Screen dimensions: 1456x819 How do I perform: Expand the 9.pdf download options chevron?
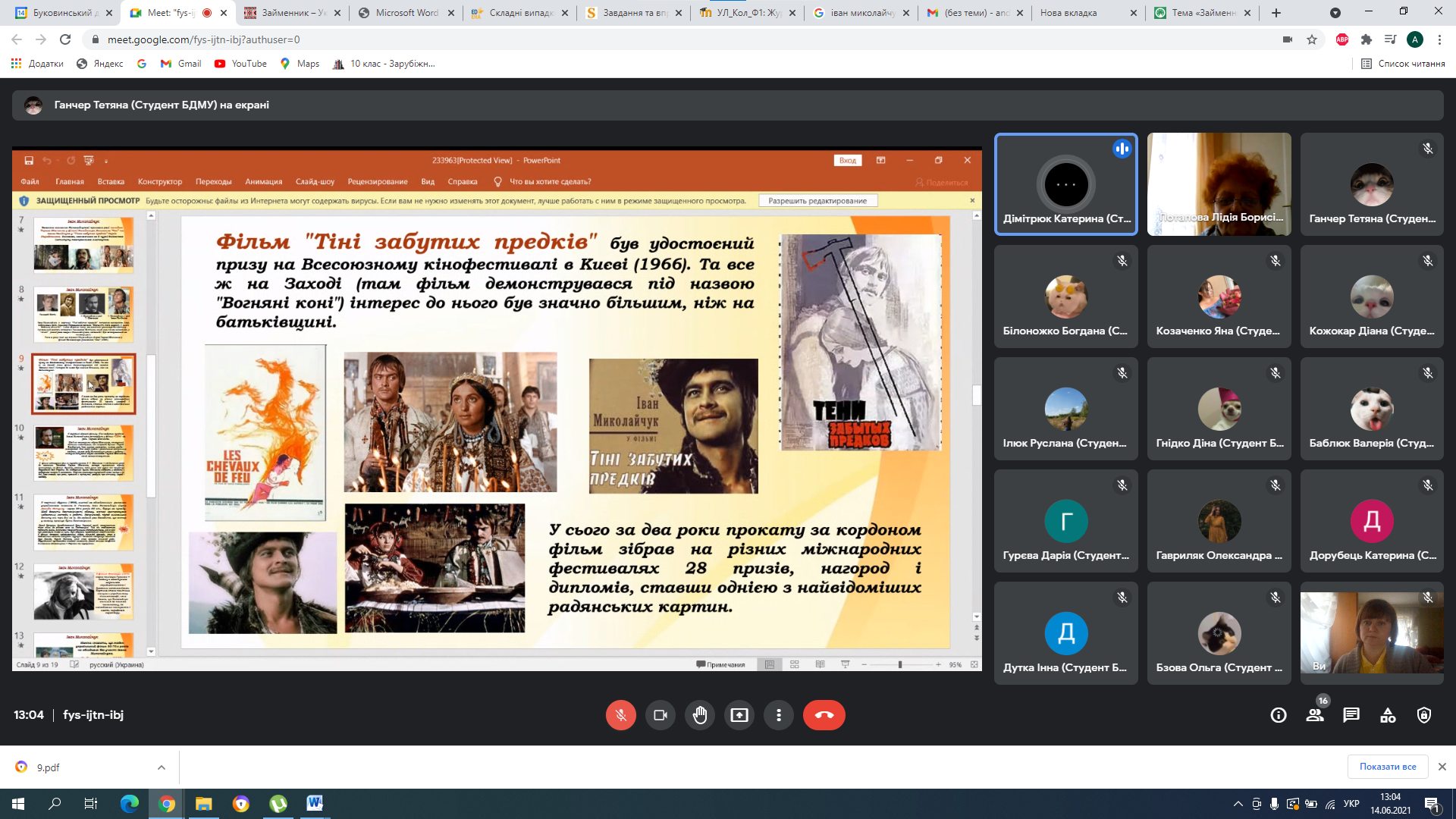162,767
